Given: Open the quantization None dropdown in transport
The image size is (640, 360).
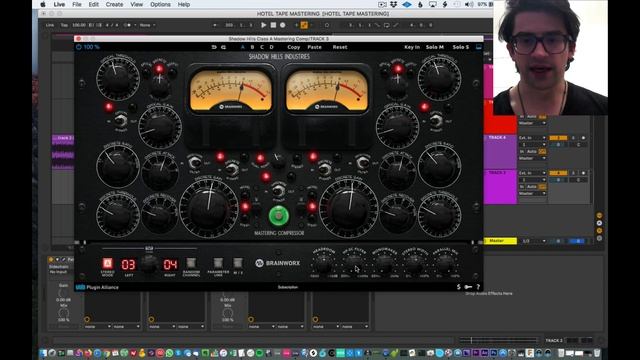Looking at the screenshot, I should tap(147, 25).
